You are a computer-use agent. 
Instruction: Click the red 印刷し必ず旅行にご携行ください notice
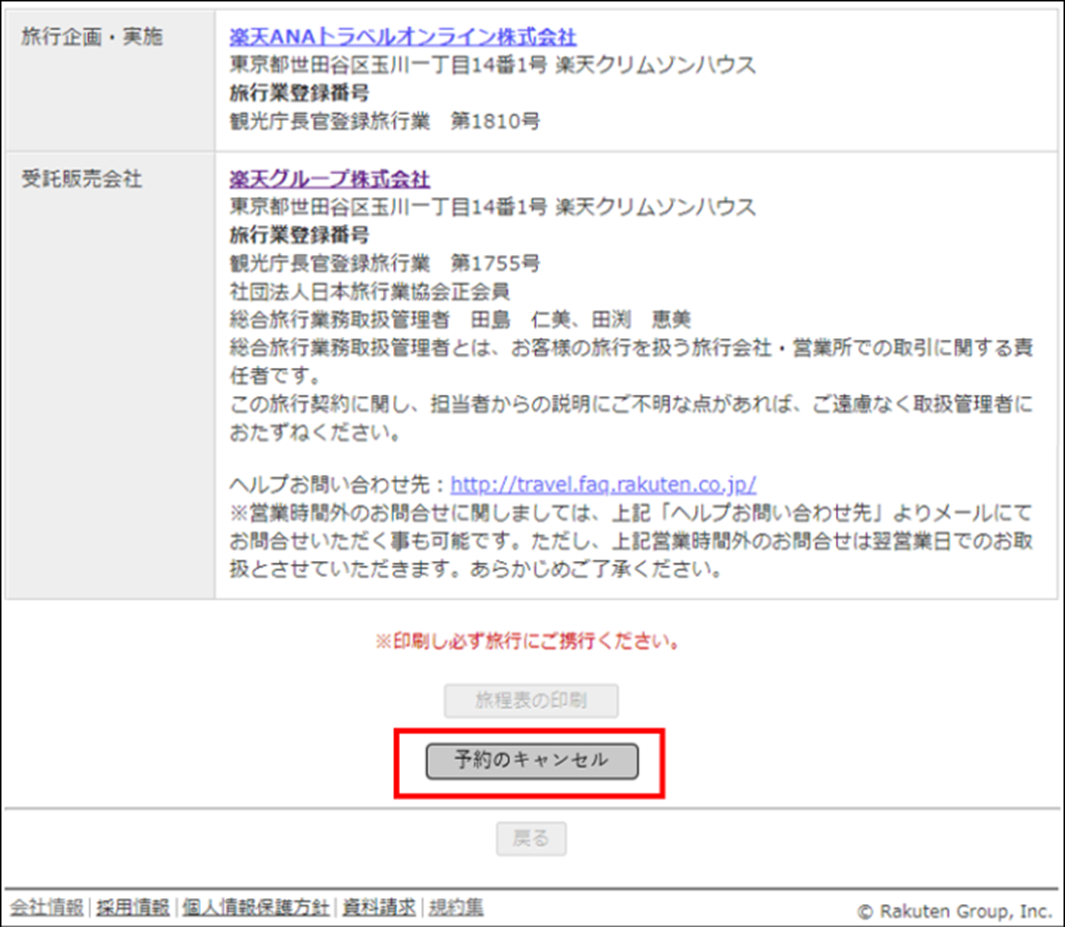528,642
